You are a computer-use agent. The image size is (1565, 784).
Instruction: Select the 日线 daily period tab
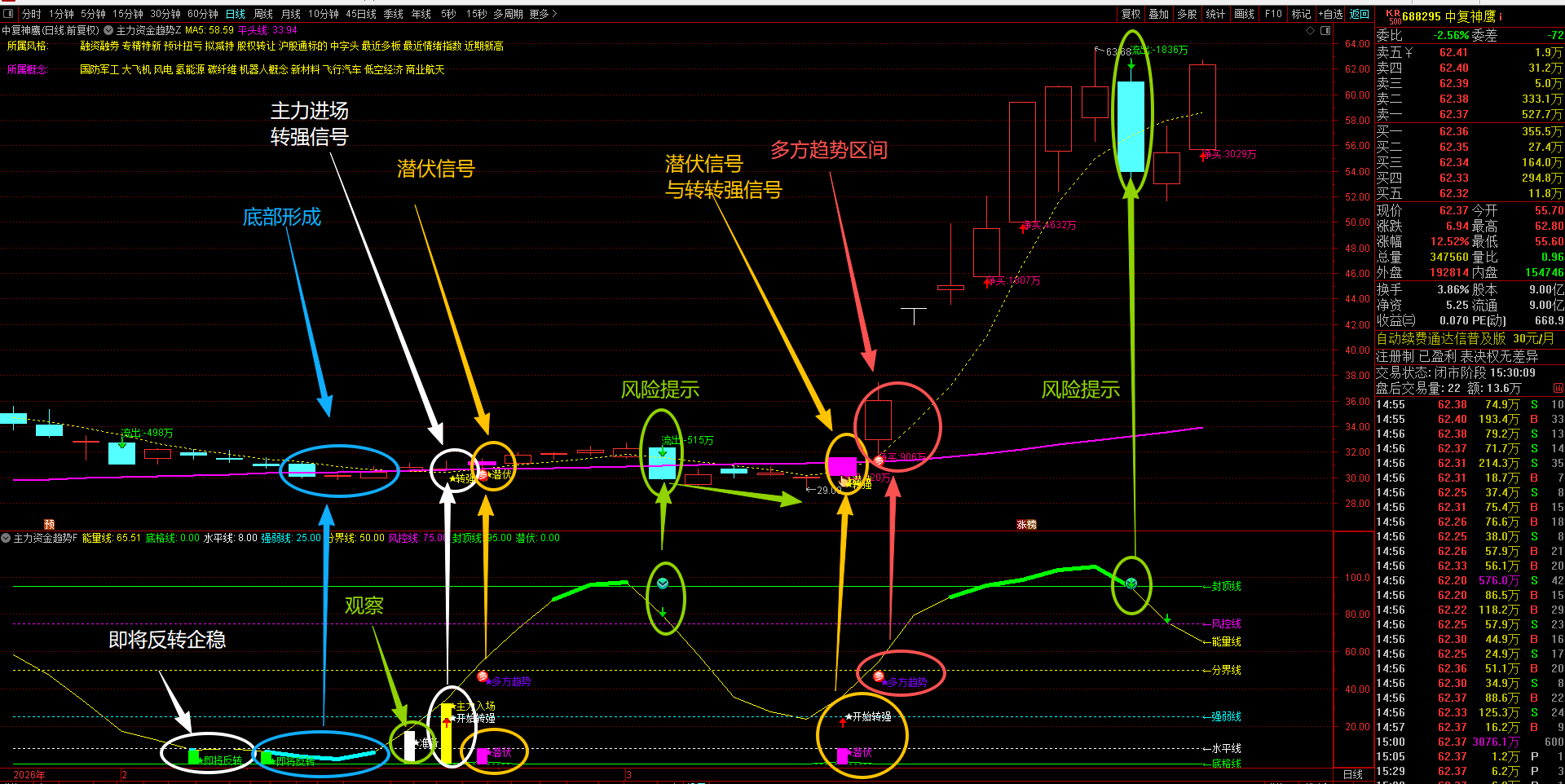(x=236, y=14)
